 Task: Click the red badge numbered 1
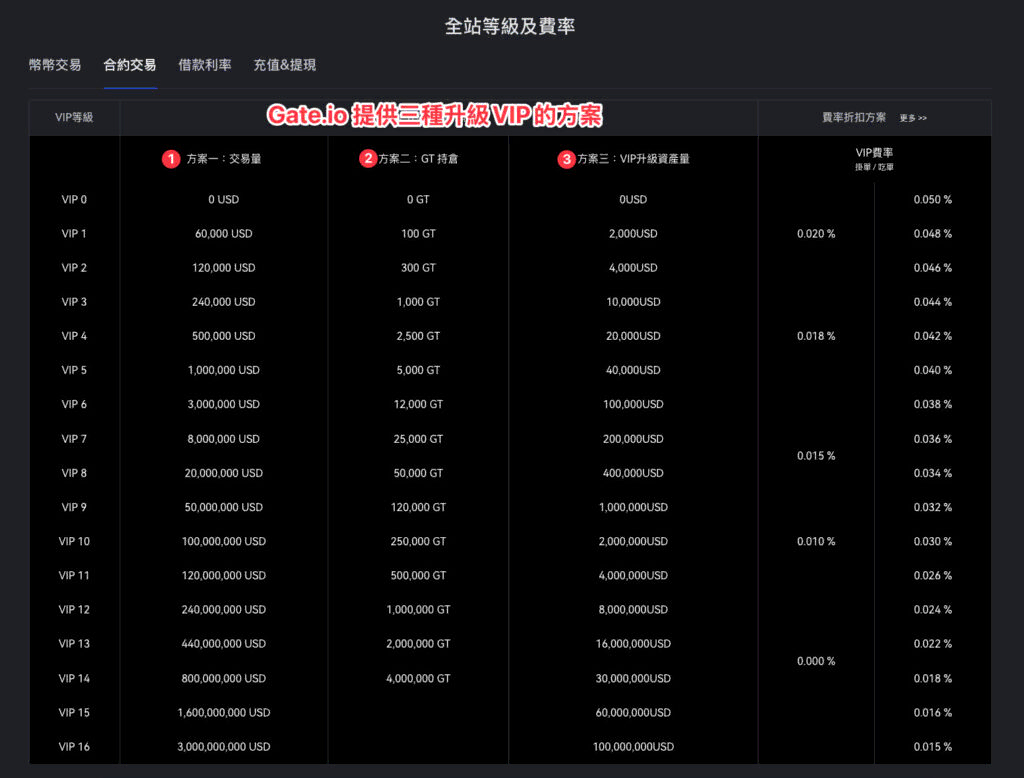click(170, 158)
